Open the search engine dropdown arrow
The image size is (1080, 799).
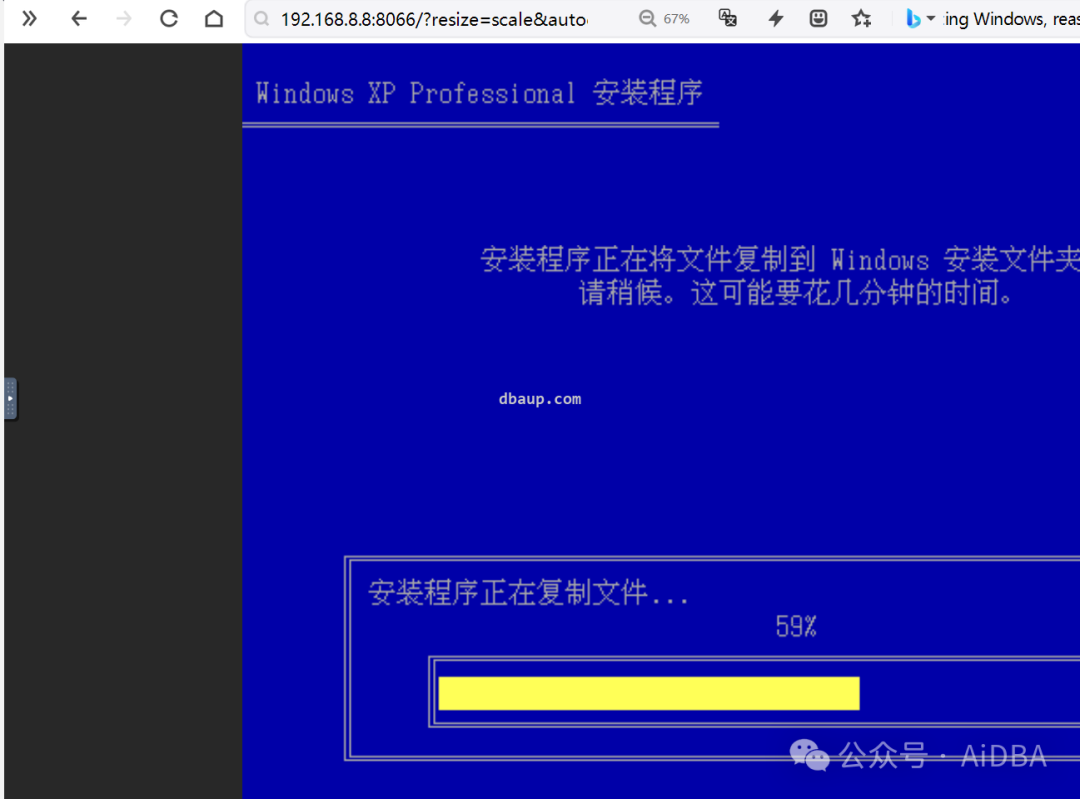click(931, 19)
